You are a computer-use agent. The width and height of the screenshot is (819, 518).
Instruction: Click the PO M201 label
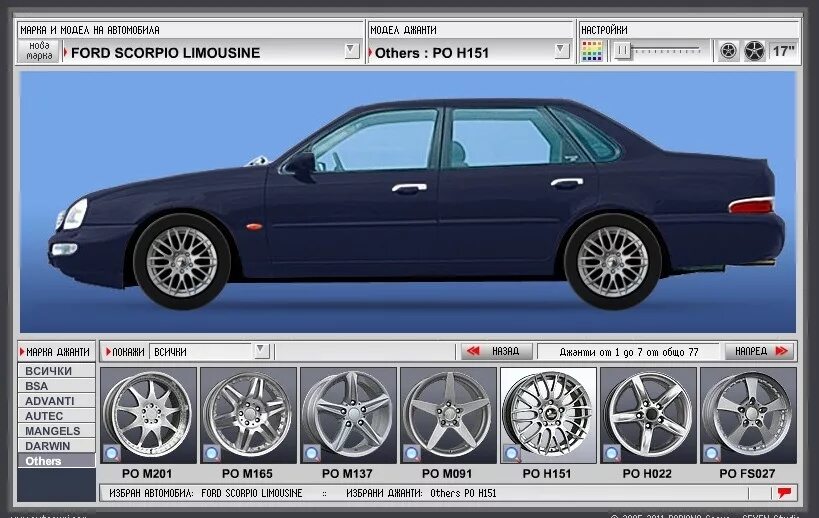pyautogui.click(x=147, y=474)
